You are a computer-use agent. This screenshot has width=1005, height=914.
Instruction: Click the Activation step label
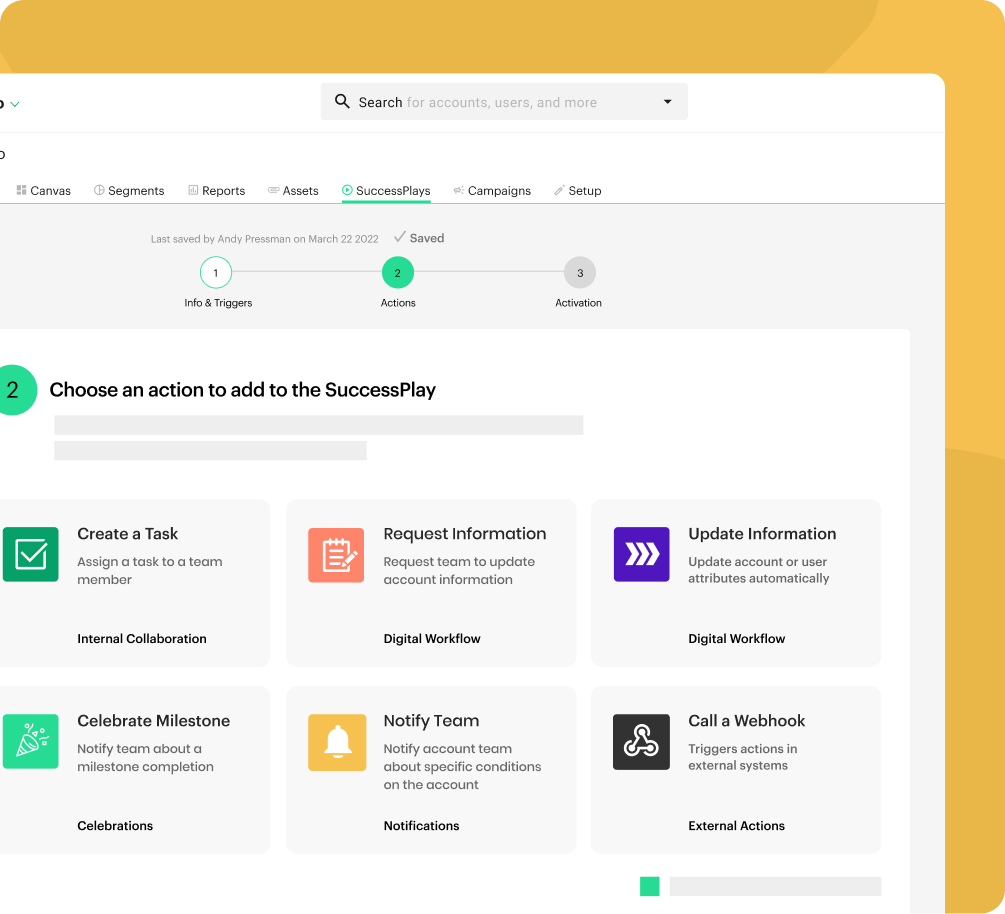click(x=578, y=303)
